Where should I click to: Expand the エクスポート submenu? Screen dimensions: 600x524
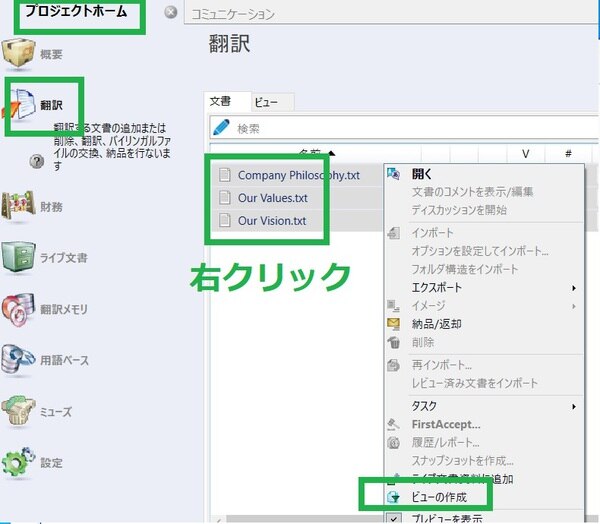[574, 288]
